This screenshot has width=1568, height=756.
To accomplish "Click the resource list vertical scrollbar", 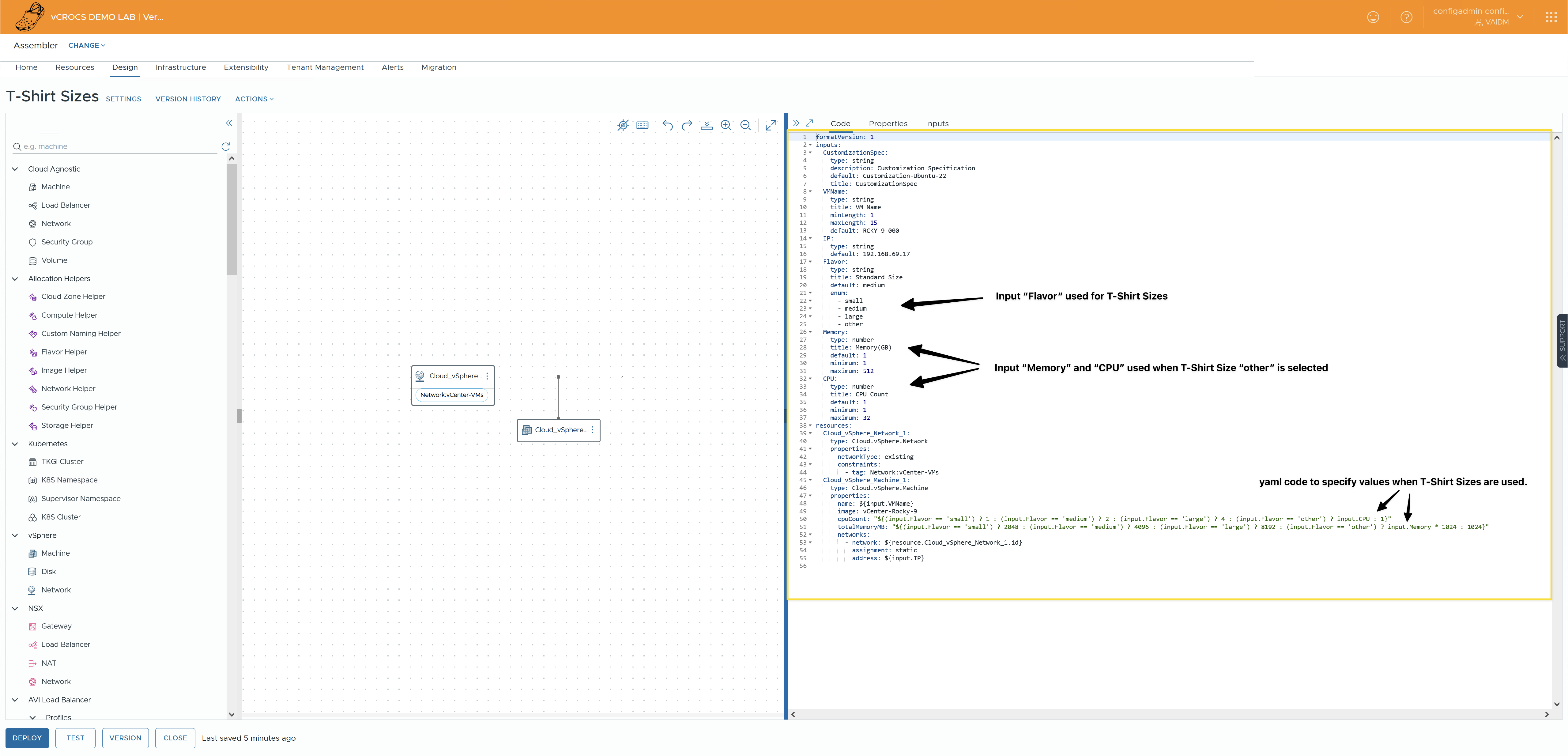I will [x=231, y=219].
